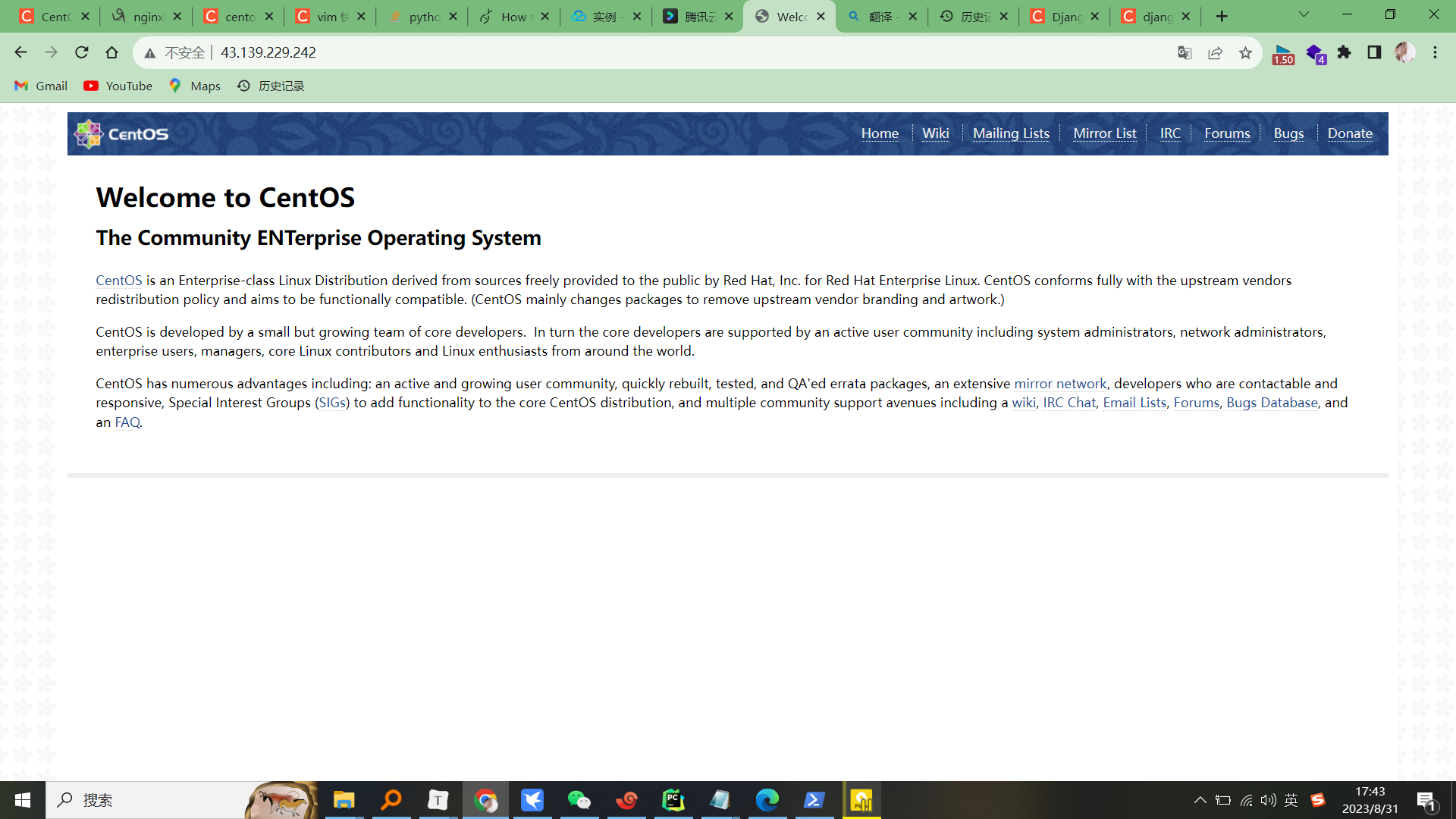Toggle the 英 input language indicator
Image resolution: width=1456 pixels, height=819 pixels.
(1291, 800)
